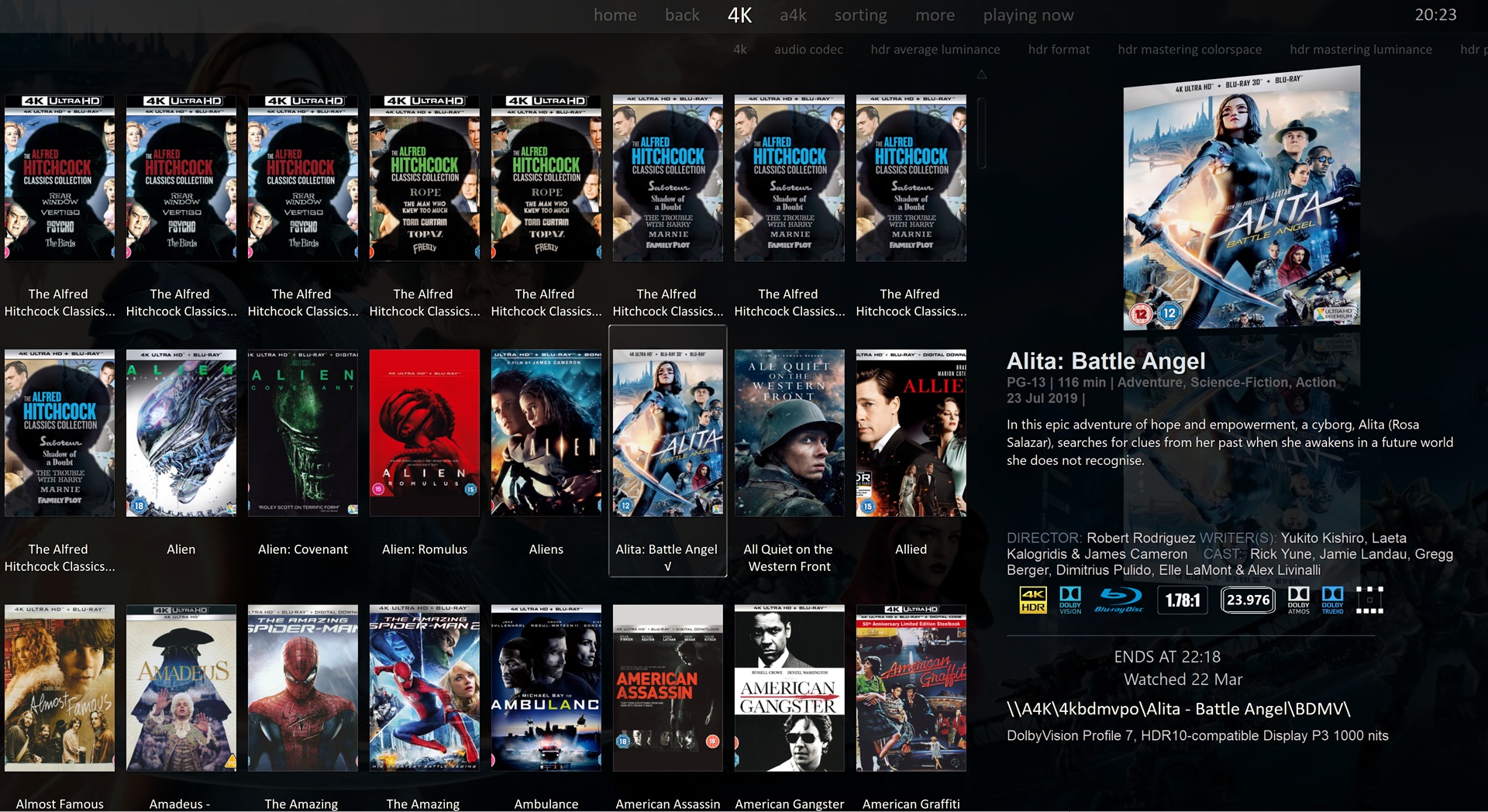The height and width of the screenshot is (812, 1488).
Task: Open the playing now view
Action: 1028,15
